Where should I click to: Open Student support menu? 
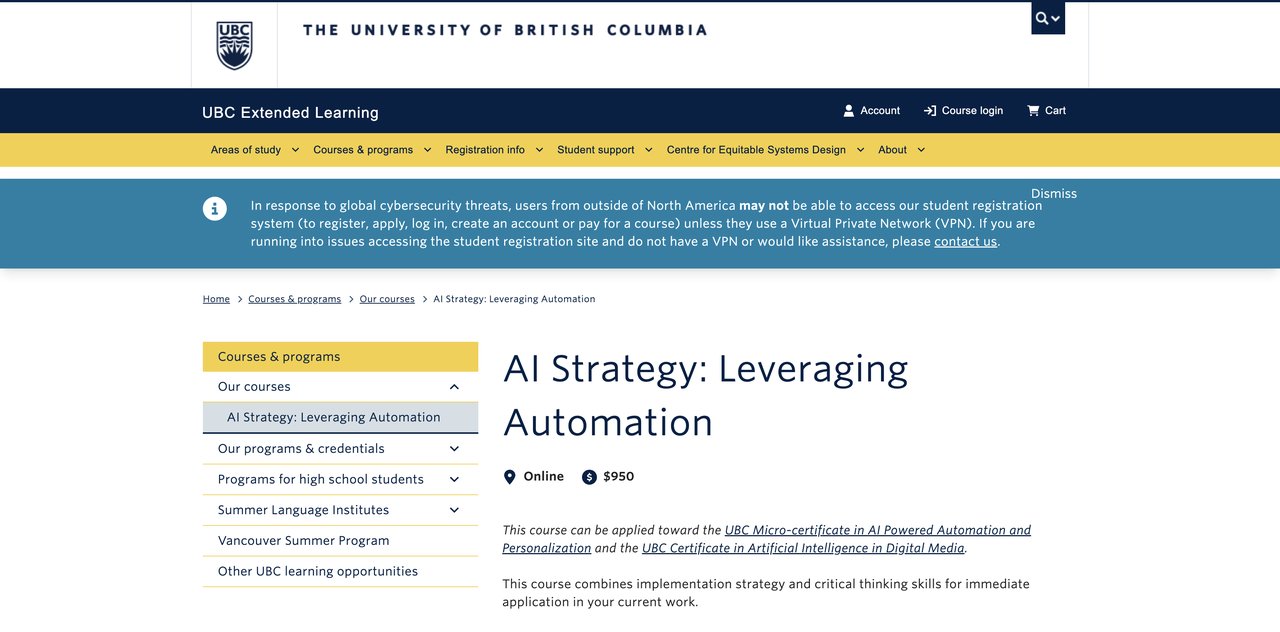pyautogui.click(x=596, y=150)
